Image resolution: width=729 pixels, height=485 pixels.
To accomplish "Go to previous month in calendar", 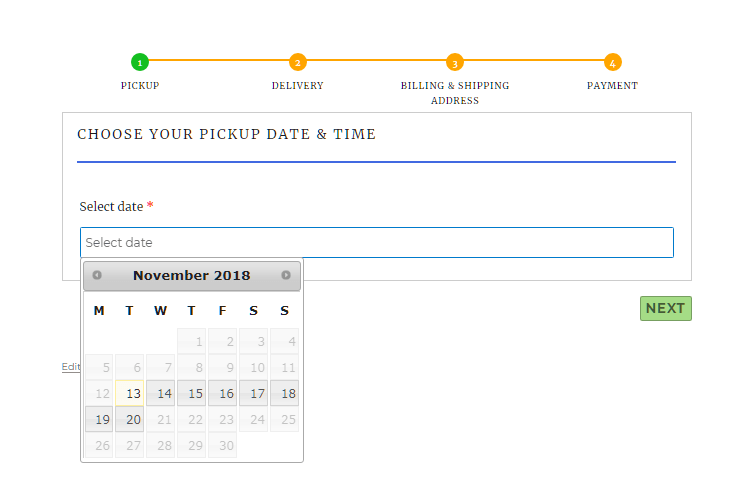I will coord(97,275).
